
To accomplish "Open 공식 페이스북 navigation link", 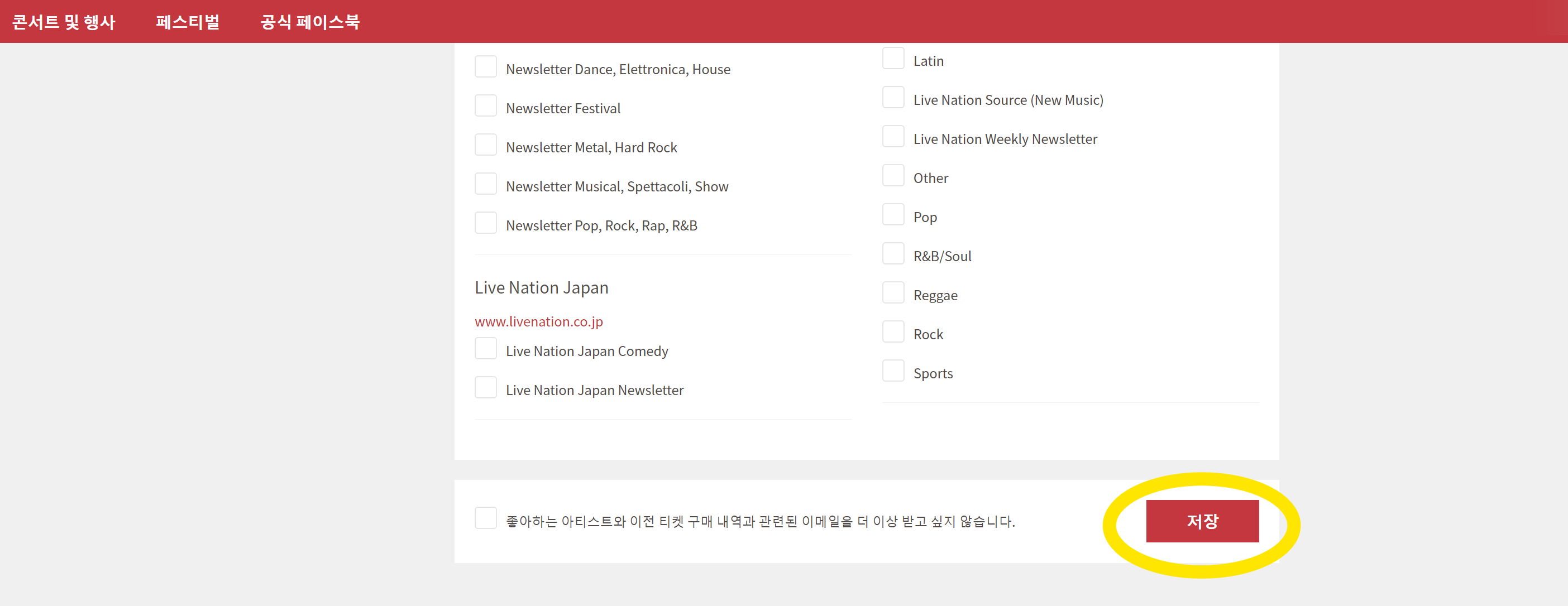I will click(x=310, y=22).
